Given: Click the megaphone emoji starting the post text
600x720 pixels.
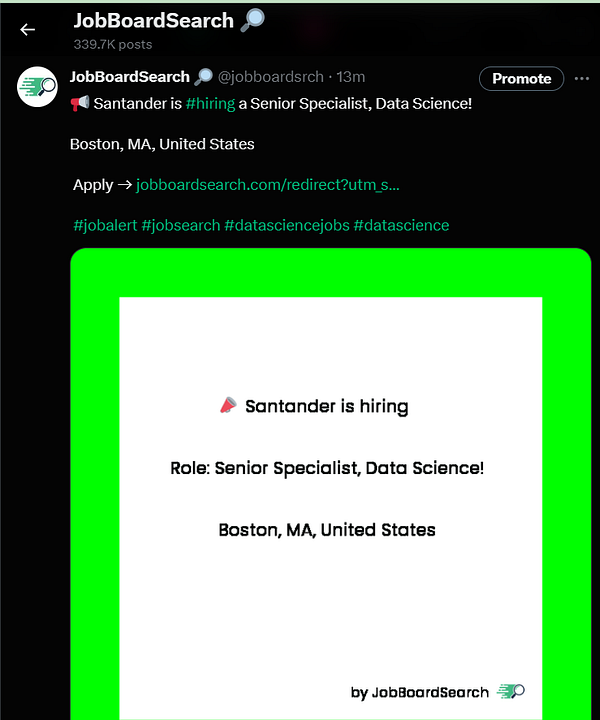Looking at the screenshot, I should [79, 104].
